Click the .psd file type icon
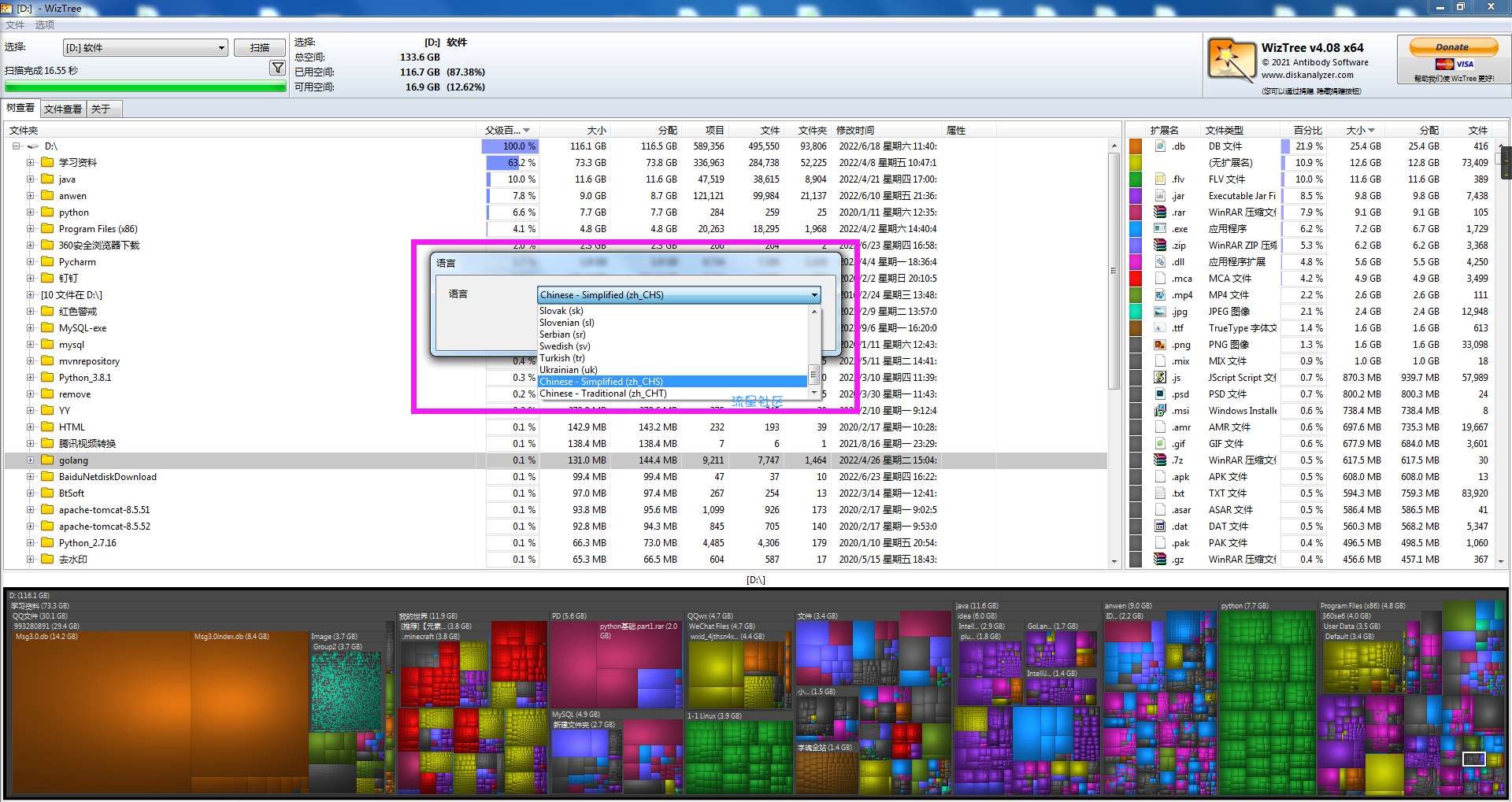Image resolution: width=1512 pixels, height=802 pixels. [x=1160, y=394]
